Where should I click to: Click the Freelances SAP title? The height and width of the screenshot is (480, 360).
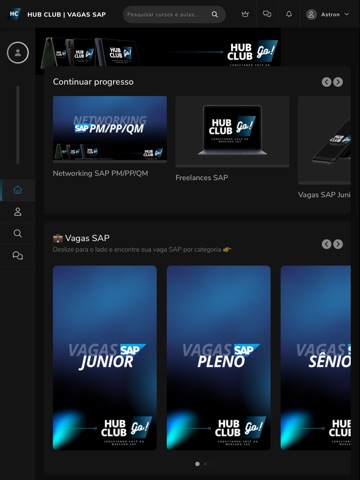202,178
